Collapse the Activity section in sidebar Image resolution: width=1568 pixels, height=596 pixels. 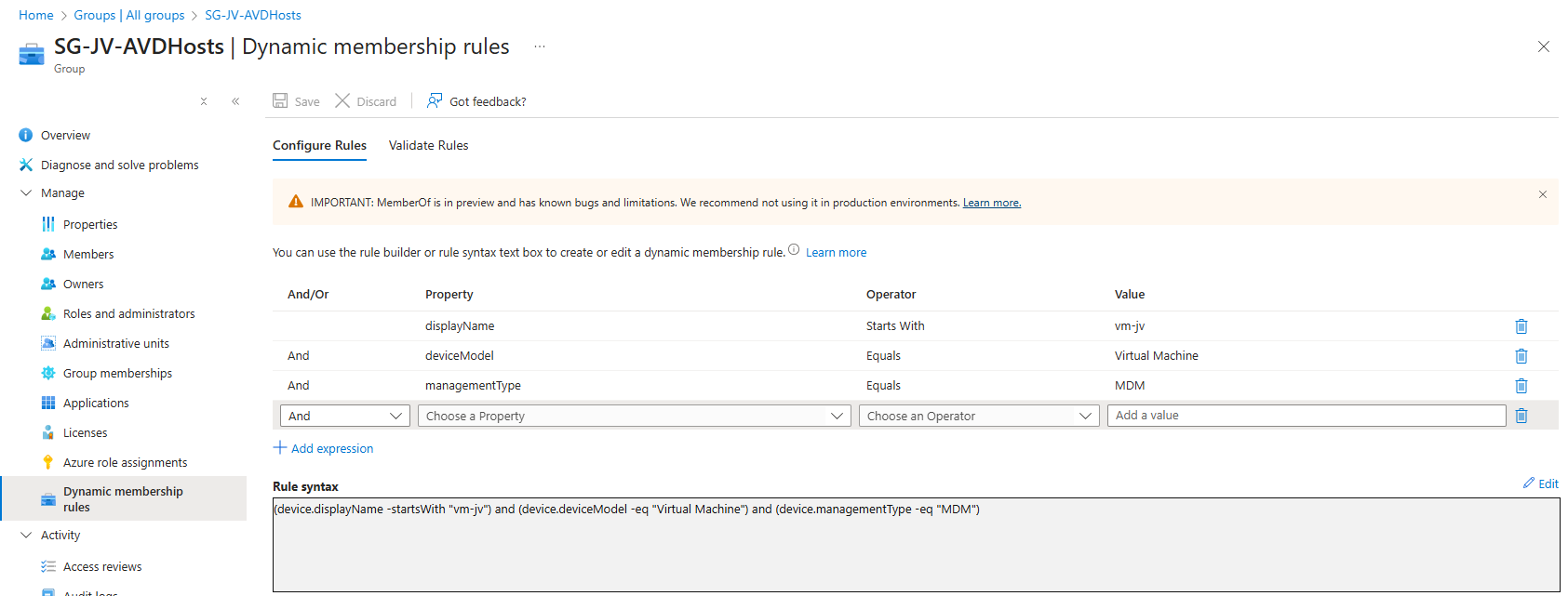26,535
